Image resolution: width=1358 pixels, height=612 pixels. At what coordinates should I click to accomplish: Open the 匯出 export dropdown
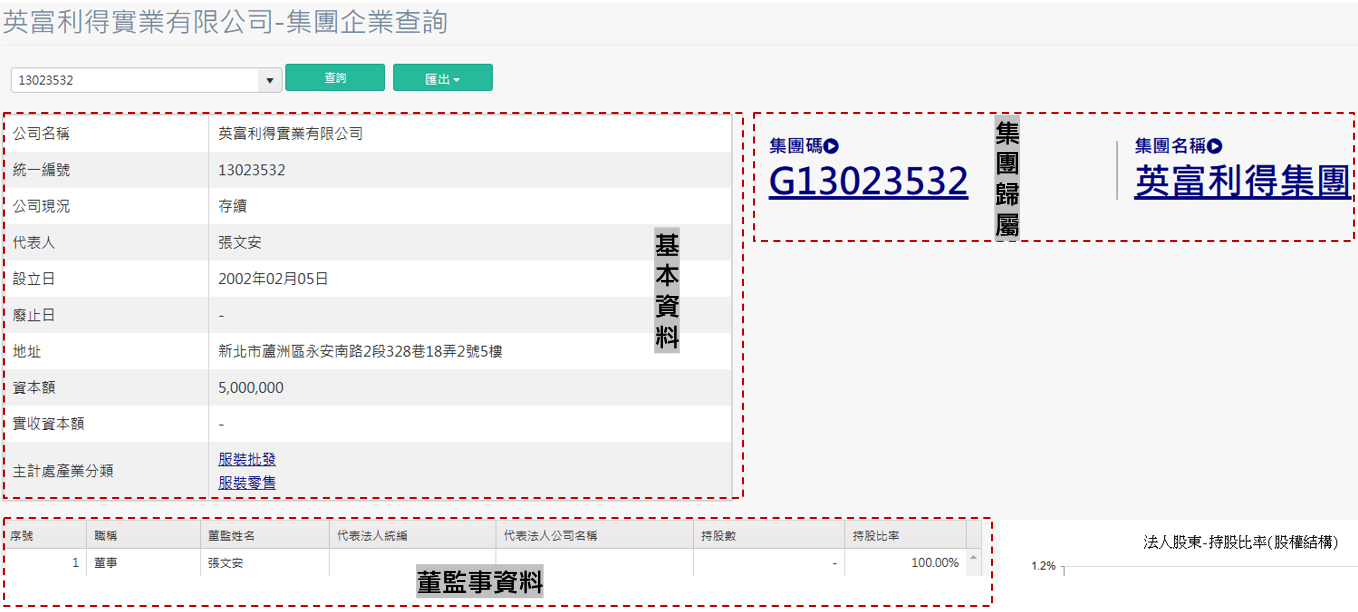point(442,77)
